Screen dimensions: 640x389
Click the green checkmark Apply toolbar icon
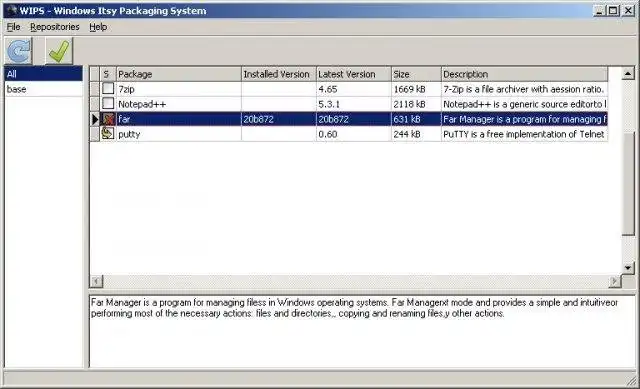(x=59, y=51)
